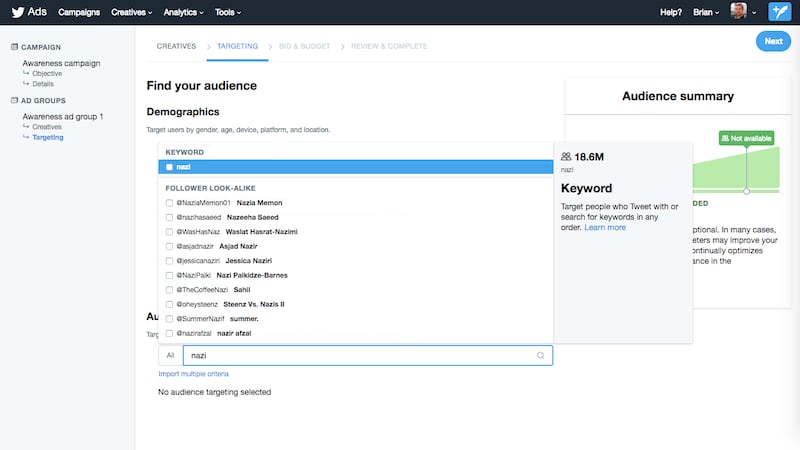Click the Not available audience badge
Image resolution: width=800 pixels, height=450 pixels.
(x=746, y=138)
